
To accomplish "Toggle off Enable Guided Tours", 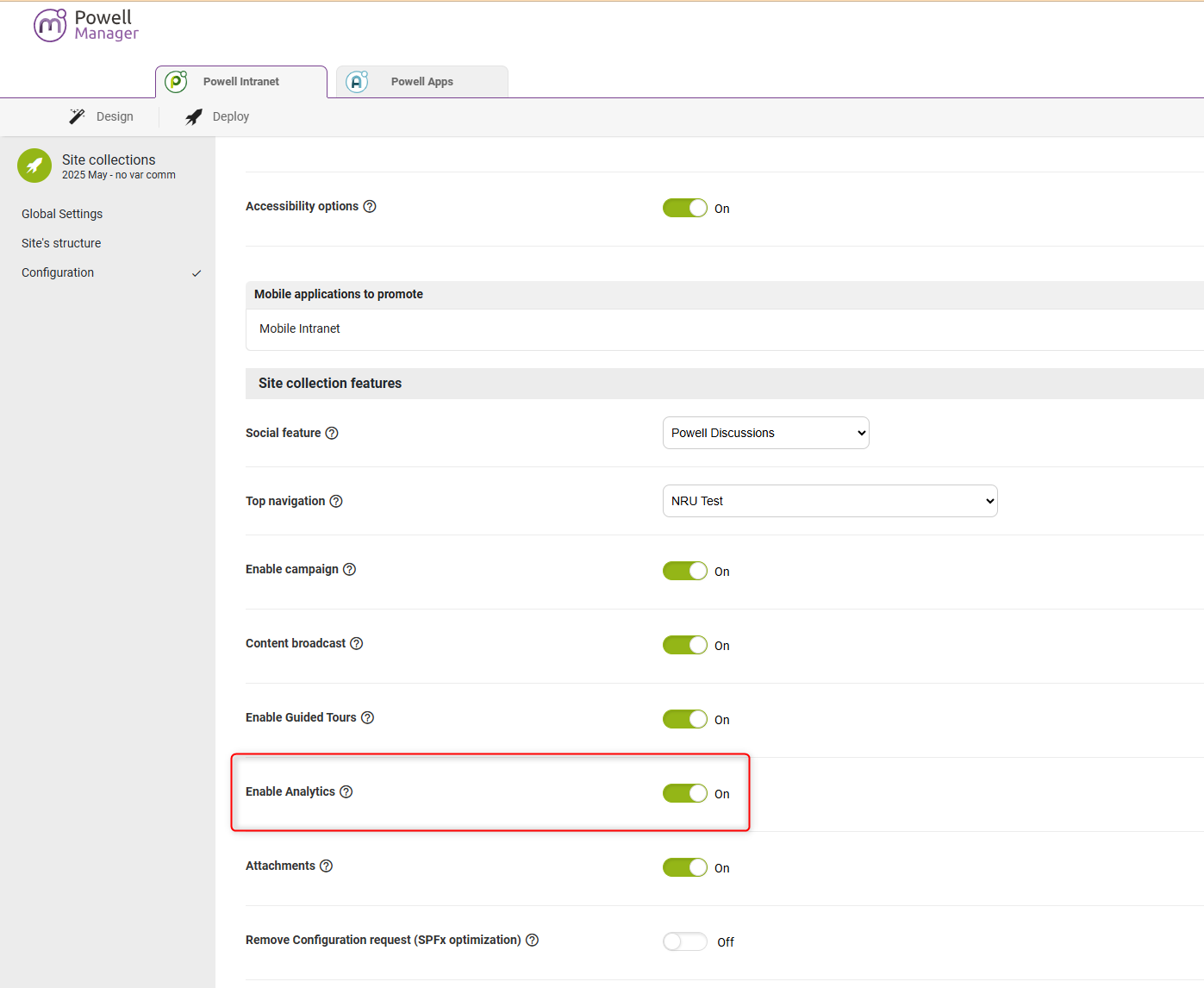I will pos(684,718).
